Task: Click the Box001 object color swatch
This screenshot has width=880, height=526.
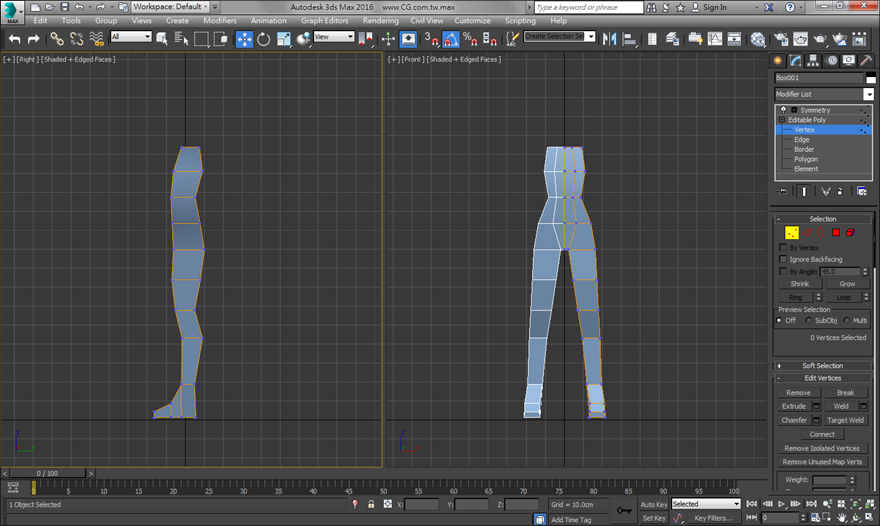Action: (870, 78)
